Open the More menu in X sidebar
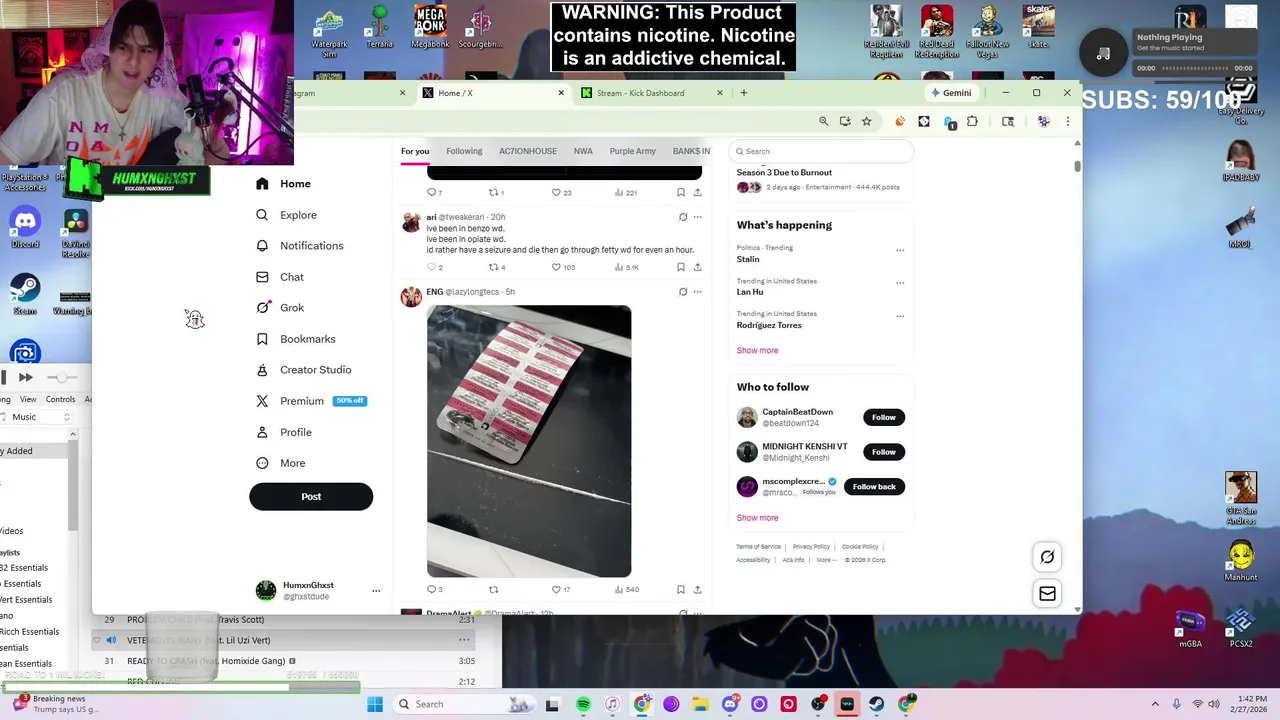The height and width of the screenshot is (720, 1280). (280, 463)
